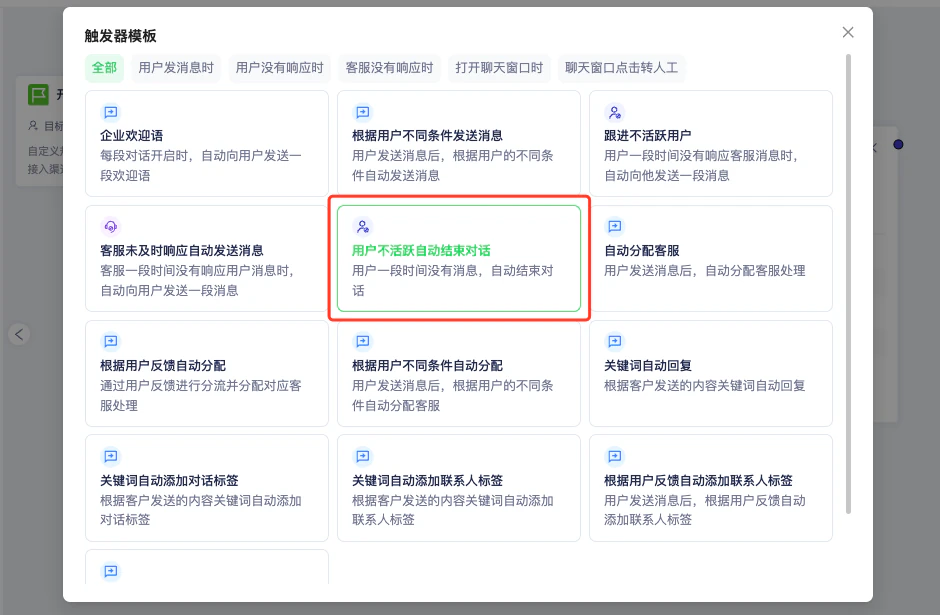Click the icon on 关键词自动回复 card
Image resolution: width=940 pixels, height=615 pixels.
pos(614,342)
